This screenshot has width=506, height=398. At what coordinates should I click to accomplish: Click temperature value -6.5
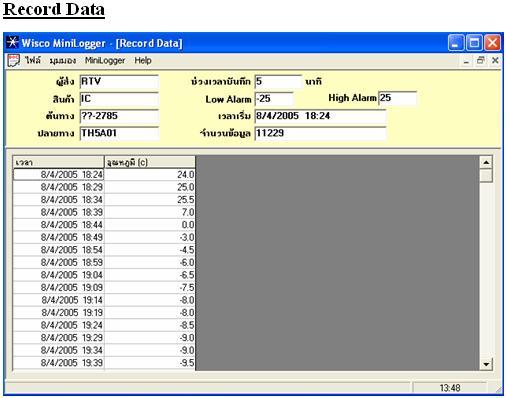click(150, 275)
